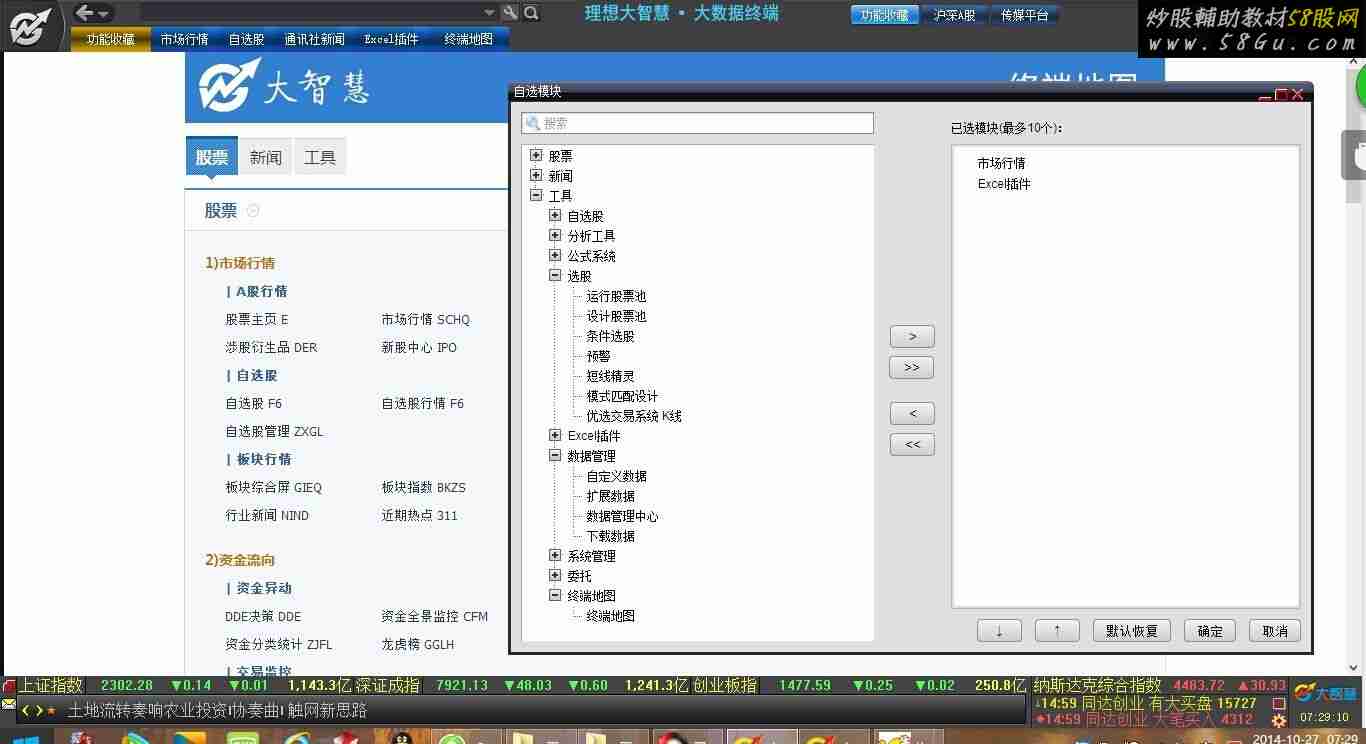Click the star icon in news ticker

click(x=52, y=710)
